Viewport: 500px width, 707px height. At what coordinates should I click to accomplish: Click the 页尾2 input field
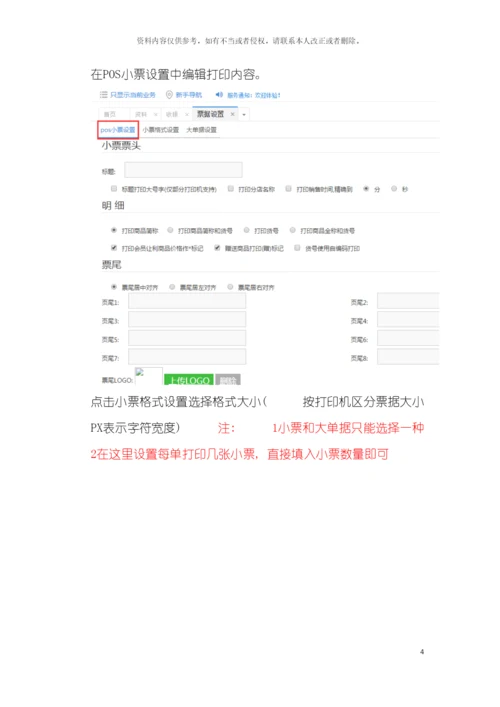tap(408, 301)
